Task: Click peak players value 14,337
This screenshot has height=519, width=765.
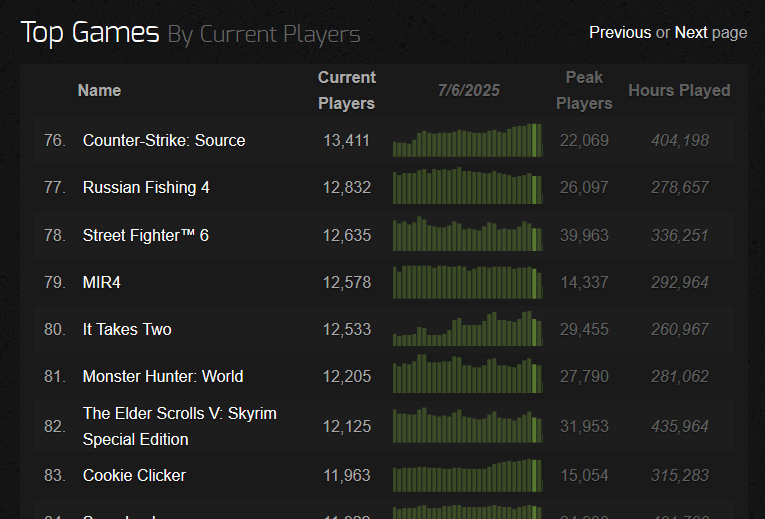Action: click(584, 282)
